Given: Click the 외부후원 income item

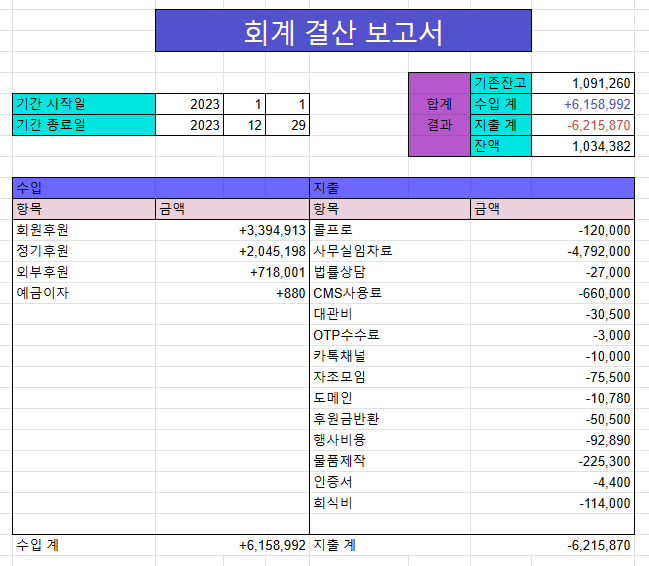Looking at the screenshot, I should [x=84, y=272].
